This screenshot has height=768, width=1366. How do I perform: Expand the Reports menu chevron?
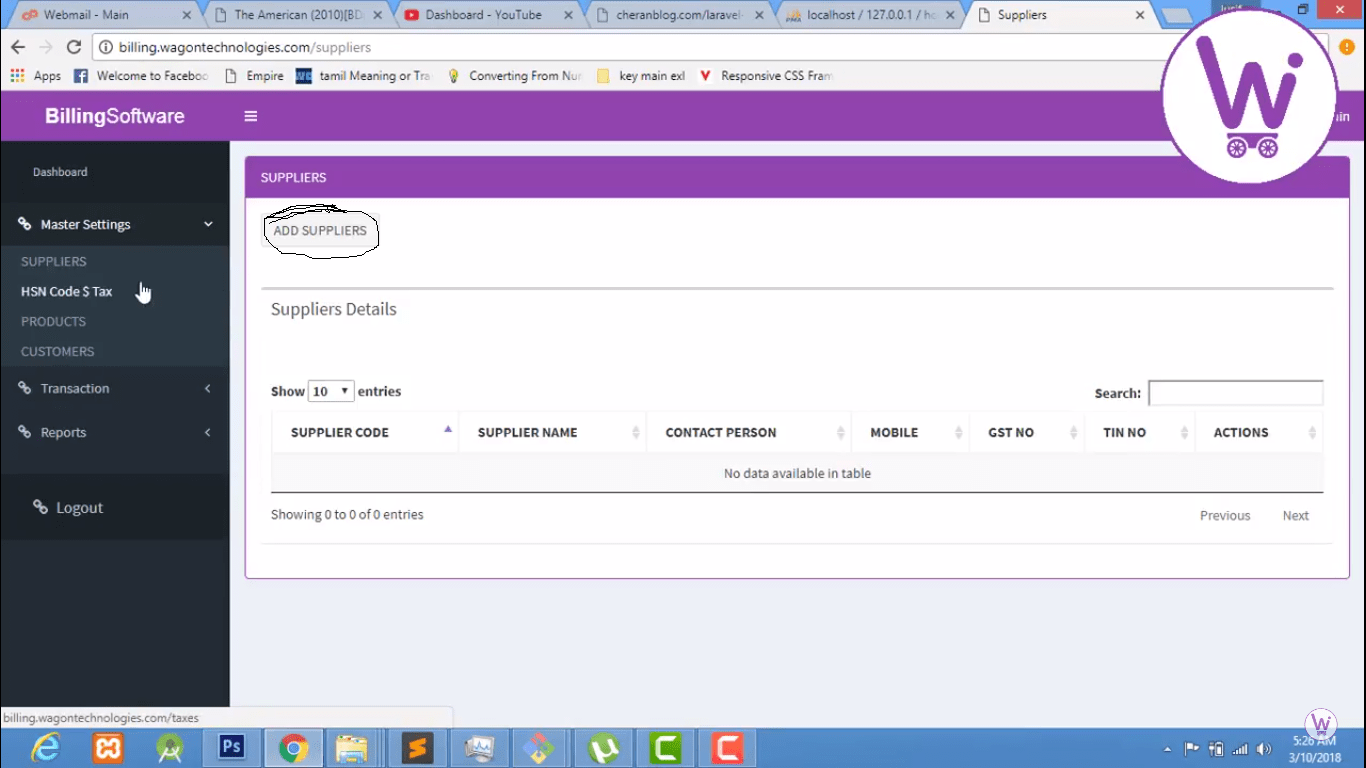coord(208,432)
